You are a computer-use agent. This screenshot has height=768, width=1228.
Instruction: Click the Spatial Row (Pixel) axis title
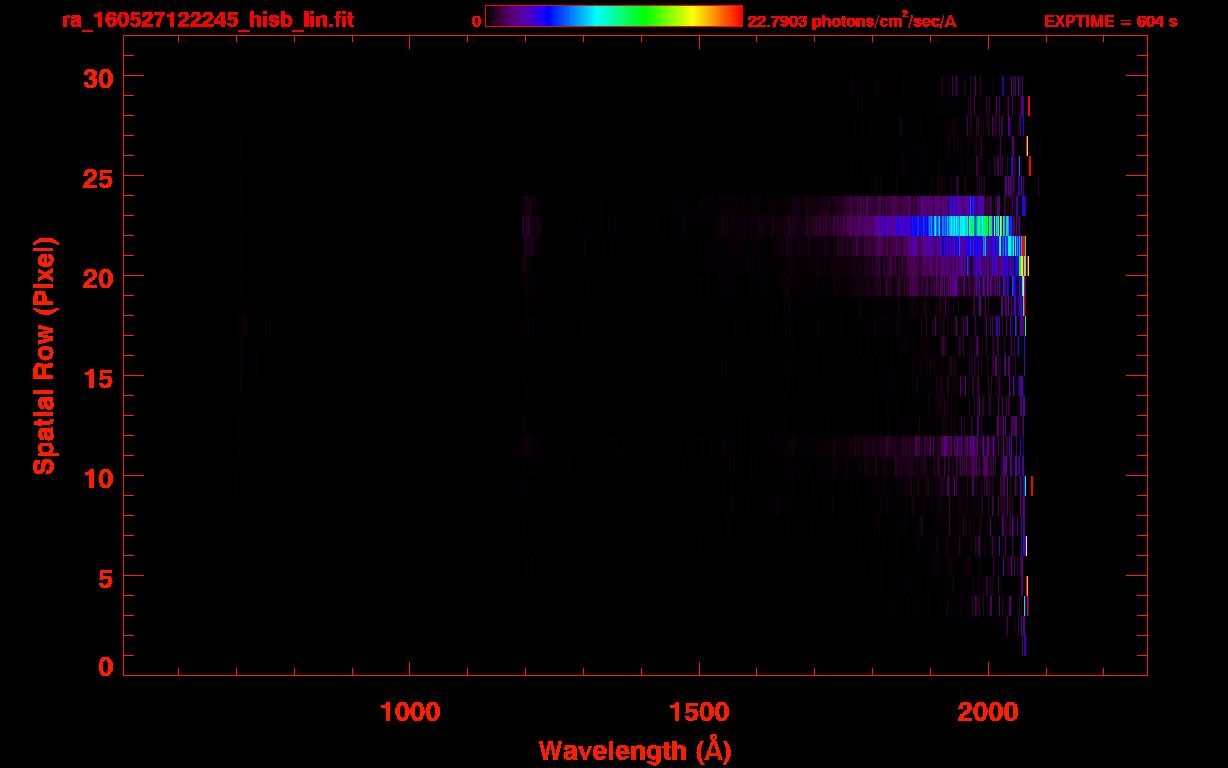(44, 355)
